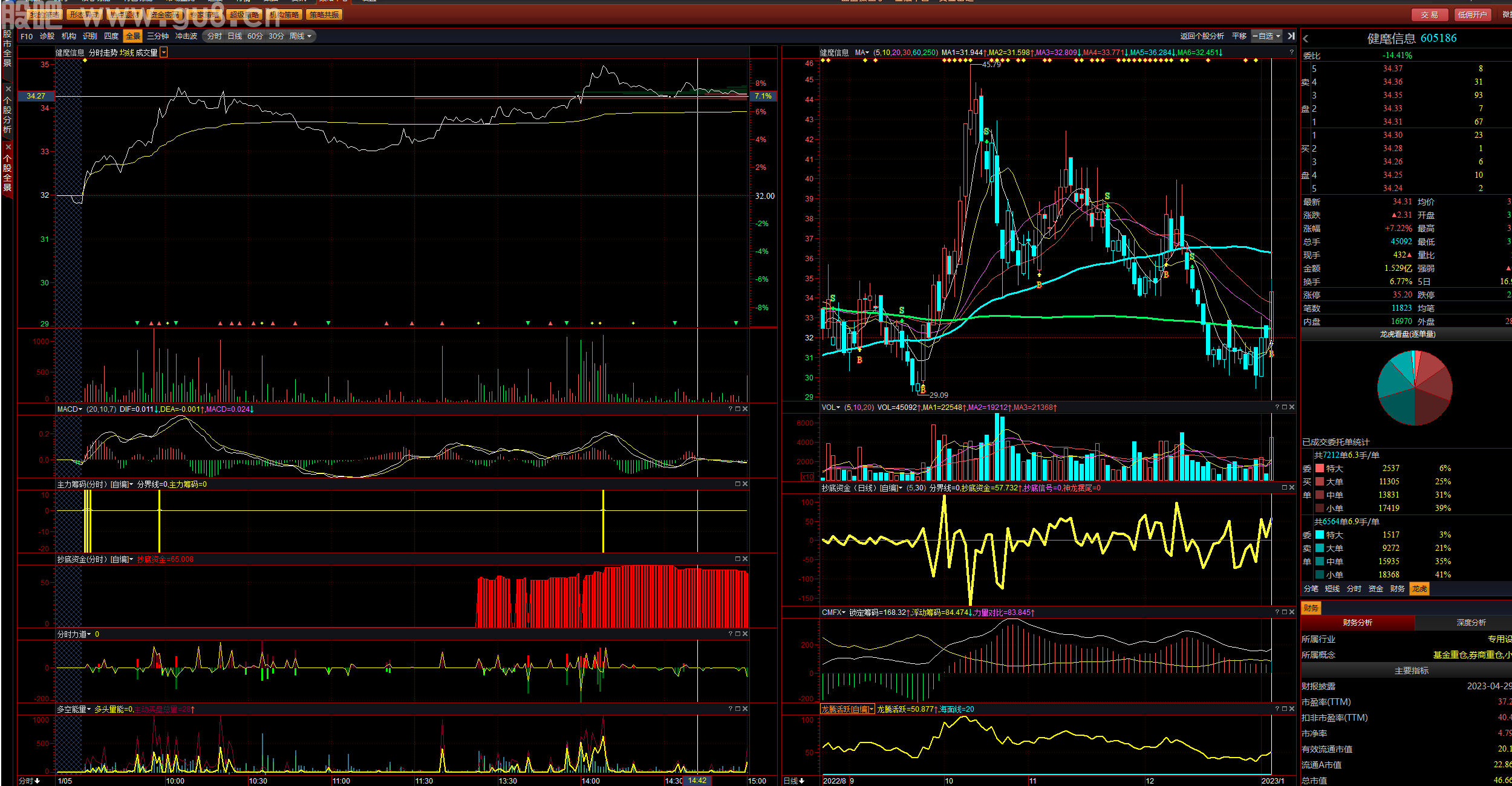Close the MACD indicator panel

tap(745, 409)
